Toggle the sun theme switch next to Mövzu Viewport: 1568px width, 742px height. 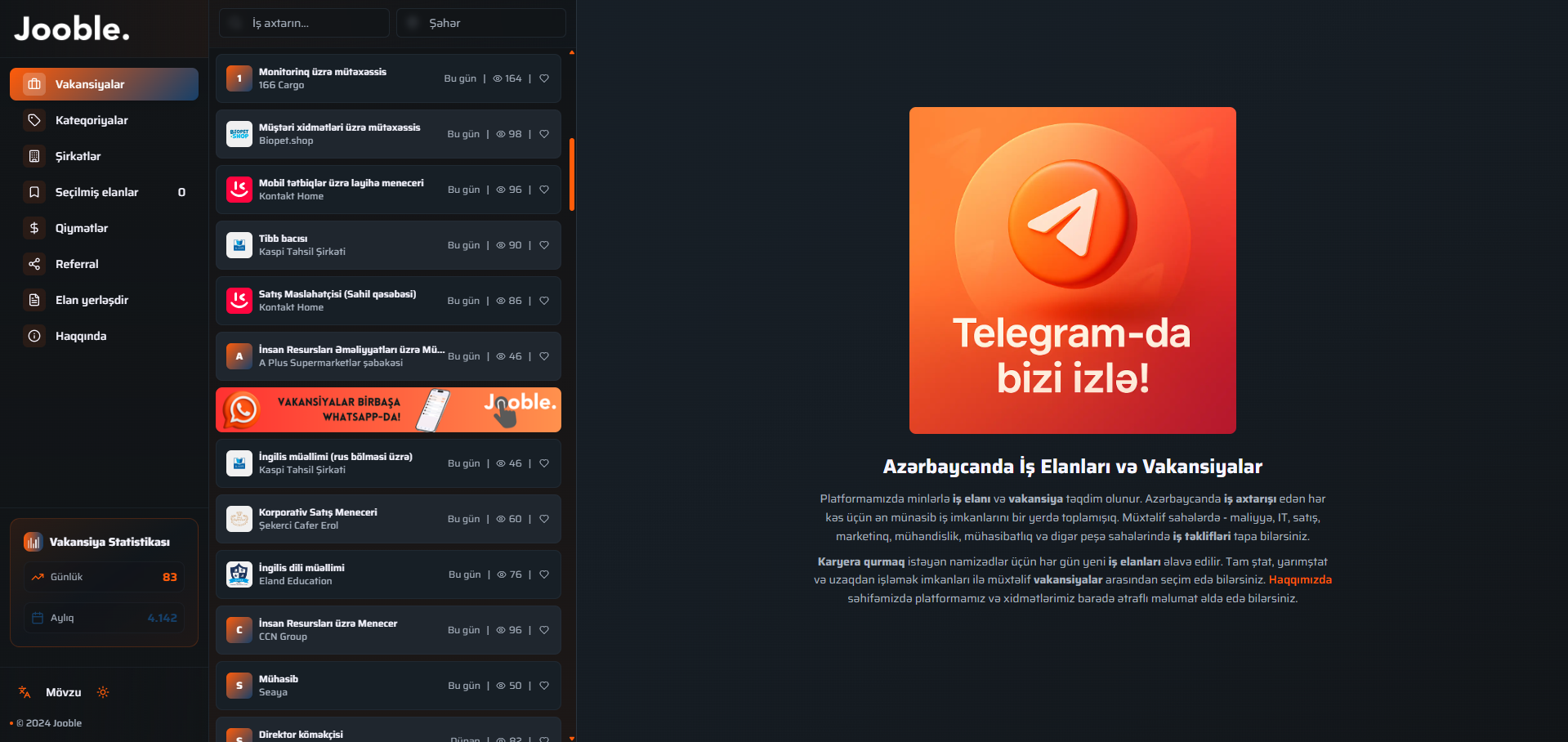(x=103, y=692)
